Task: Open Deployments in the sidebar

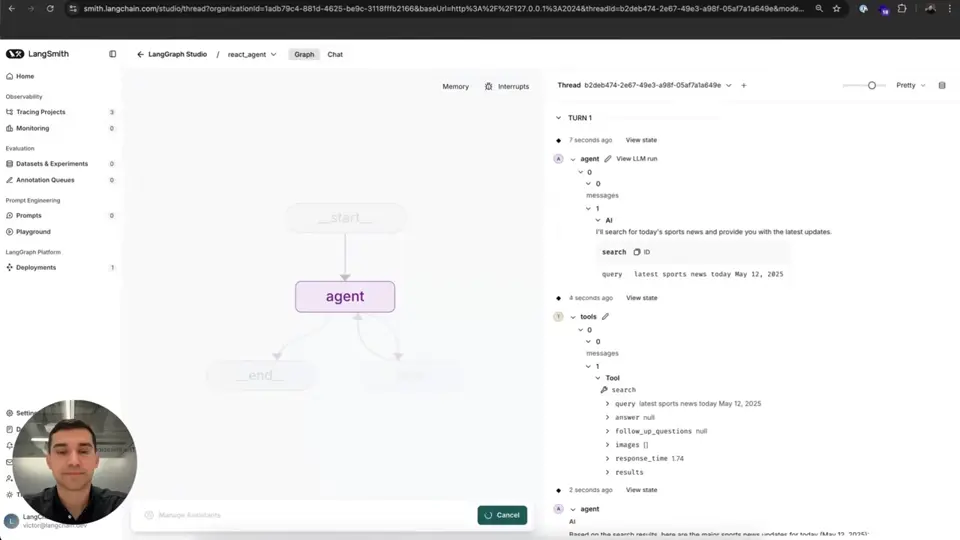Action: point(36,268)
